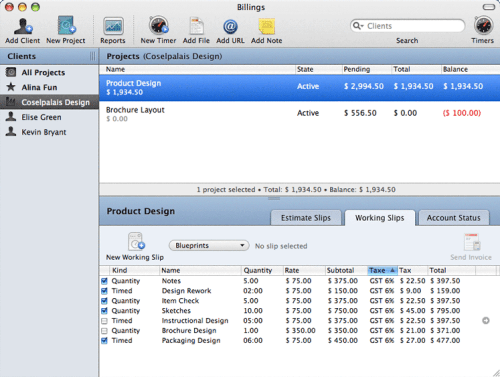The width and height of the screenshot is (500, 377).
Task: Open the Timers window icon
Action: (x=483, y=25)
